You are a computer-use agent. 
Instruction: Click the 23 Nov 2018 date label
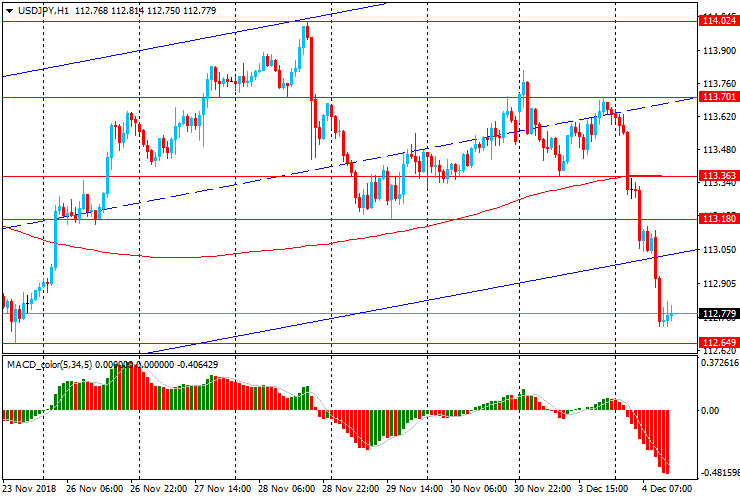pos(29,489)
